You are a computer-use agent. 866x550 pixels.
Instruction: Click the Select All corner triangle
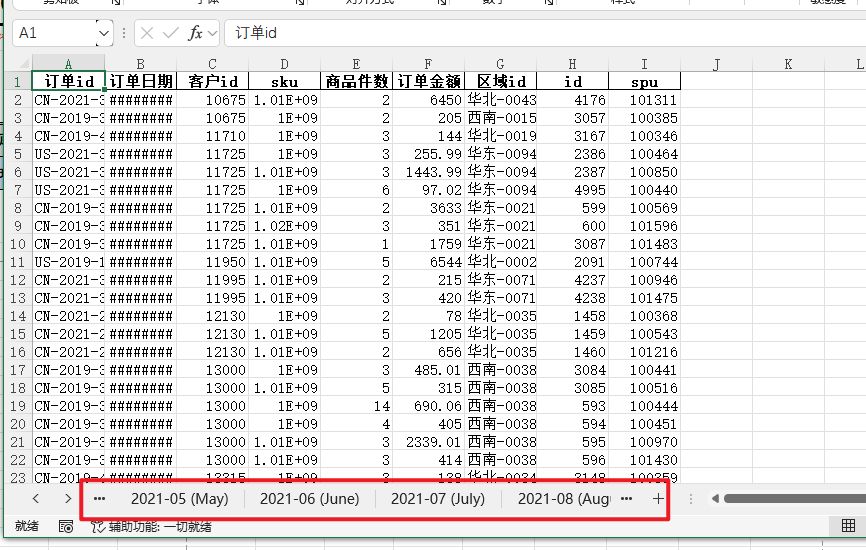click(16, 65)
